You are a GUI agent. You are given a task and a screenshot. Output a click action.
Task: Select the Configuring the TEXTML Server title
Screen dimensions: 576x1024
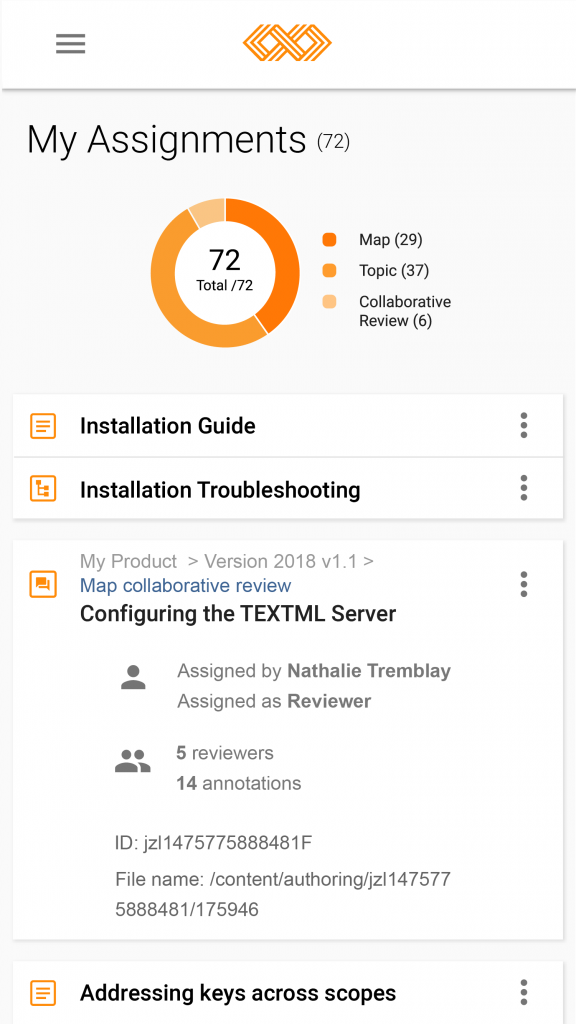point(238,614)
